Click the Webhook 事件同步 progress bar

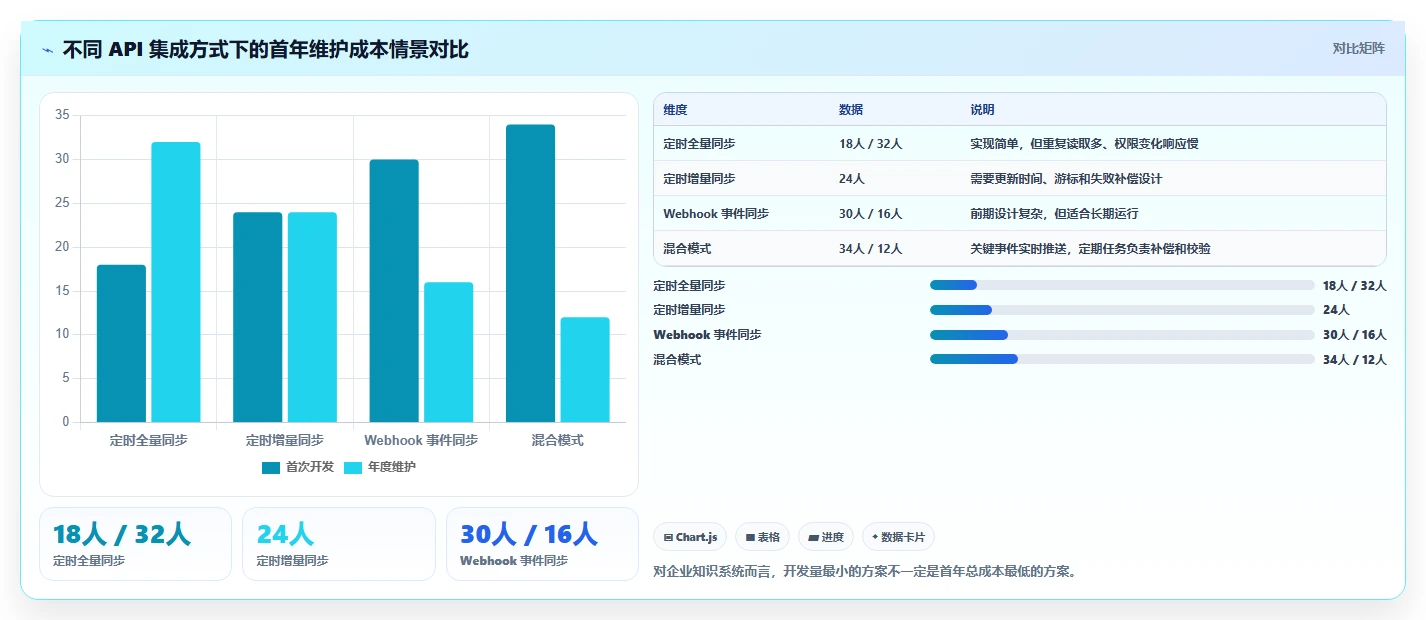pyautogui.click(x=1122, y=335)
